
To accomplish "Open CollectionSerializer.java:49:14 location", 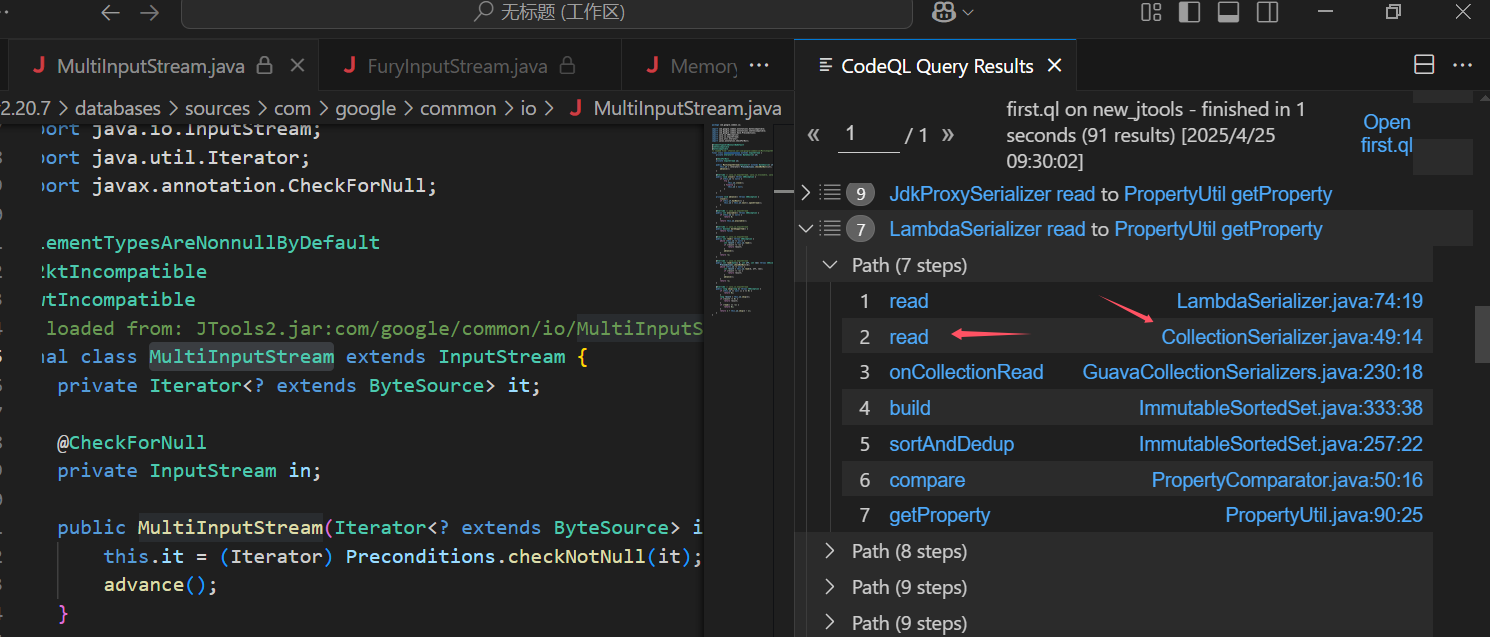I will pyautogui.click(x=1292, y=337).
